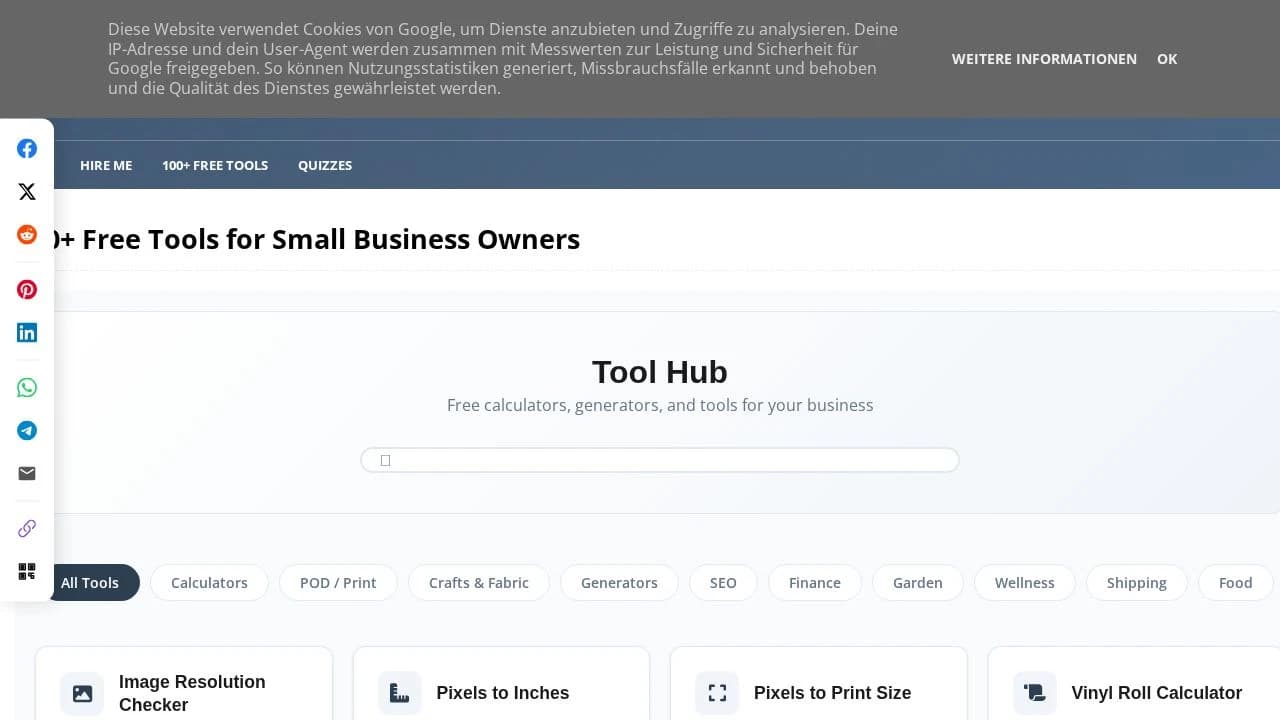Copy the page link
The image size is (1280, 720).
(x=27, y=528)
